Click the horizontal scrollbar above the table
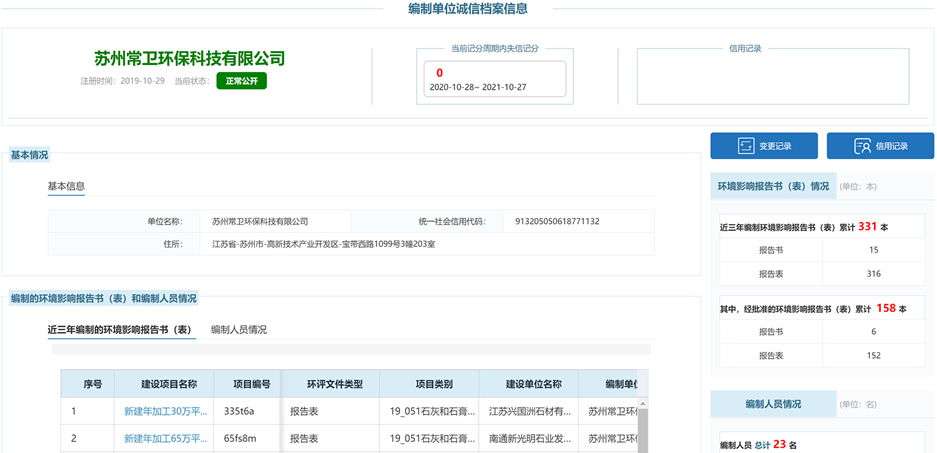The image size is (937, 453). [351, 349]
